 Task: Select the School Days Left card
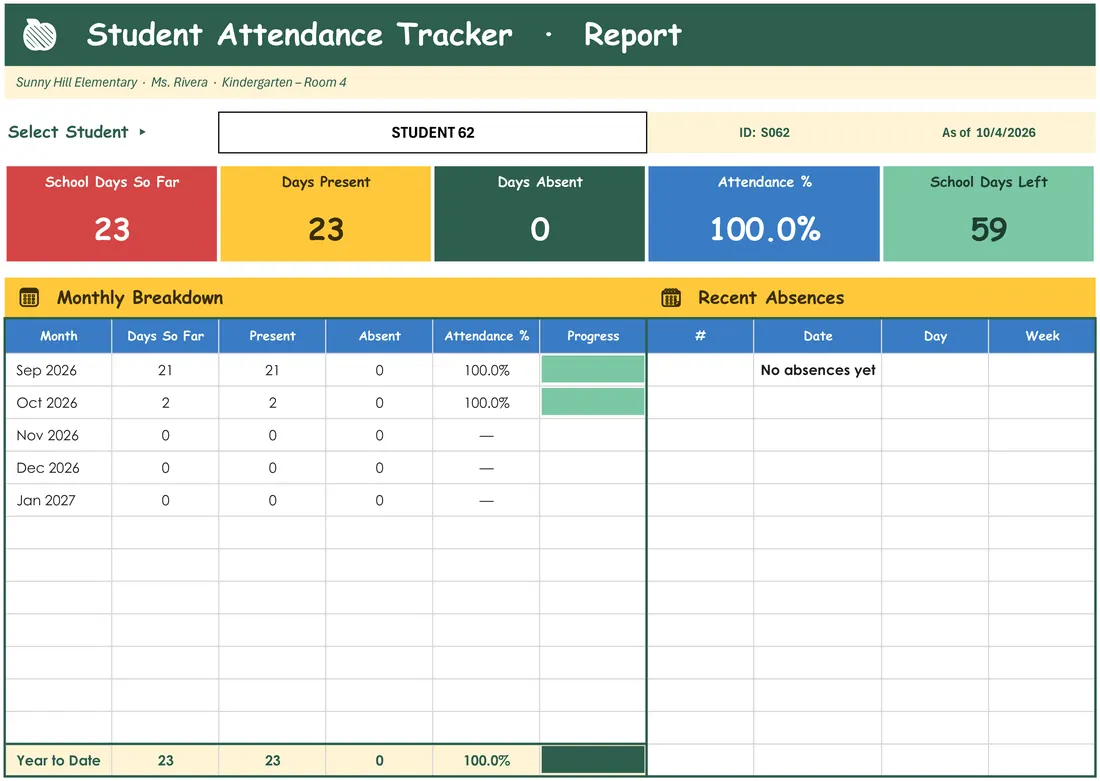coord(988,214)
